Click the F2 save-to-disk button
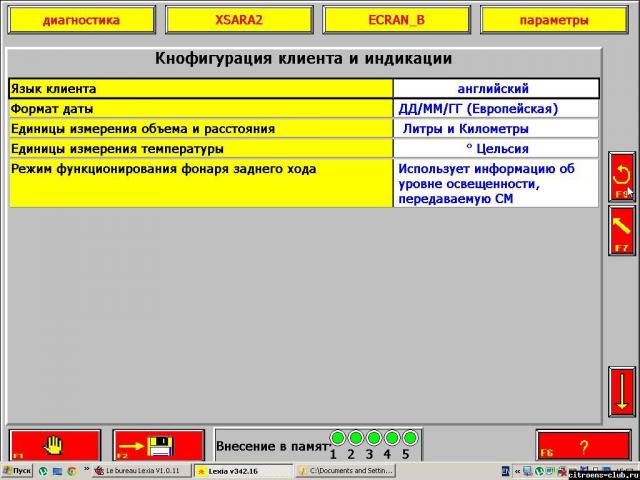Screen dimensions: 640x480 coord(158,445)
